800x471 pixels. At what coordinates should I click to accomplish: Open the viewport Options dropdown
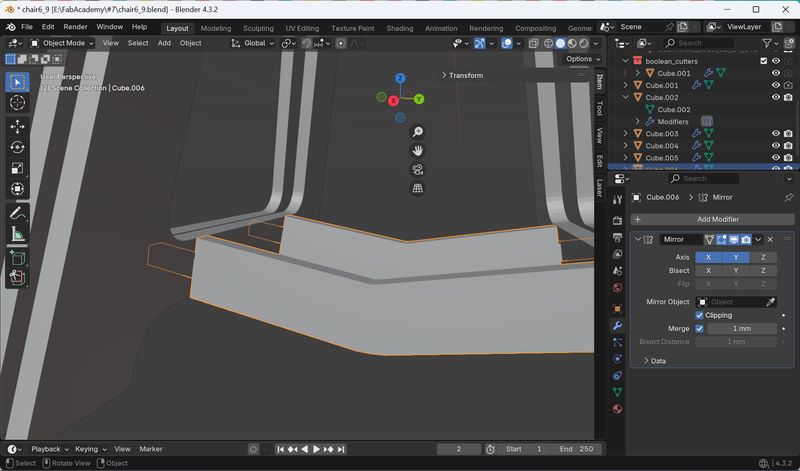pos(583,59)
